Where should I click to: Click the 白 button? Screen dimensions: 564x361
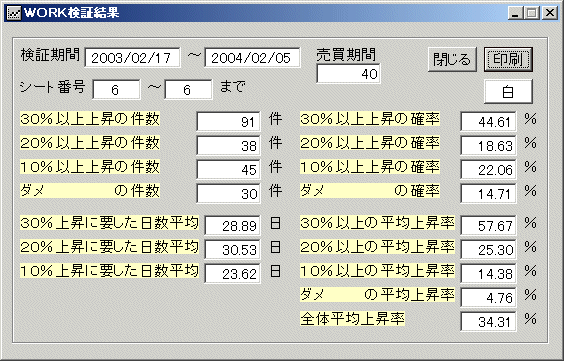click(x=508, y=92)
